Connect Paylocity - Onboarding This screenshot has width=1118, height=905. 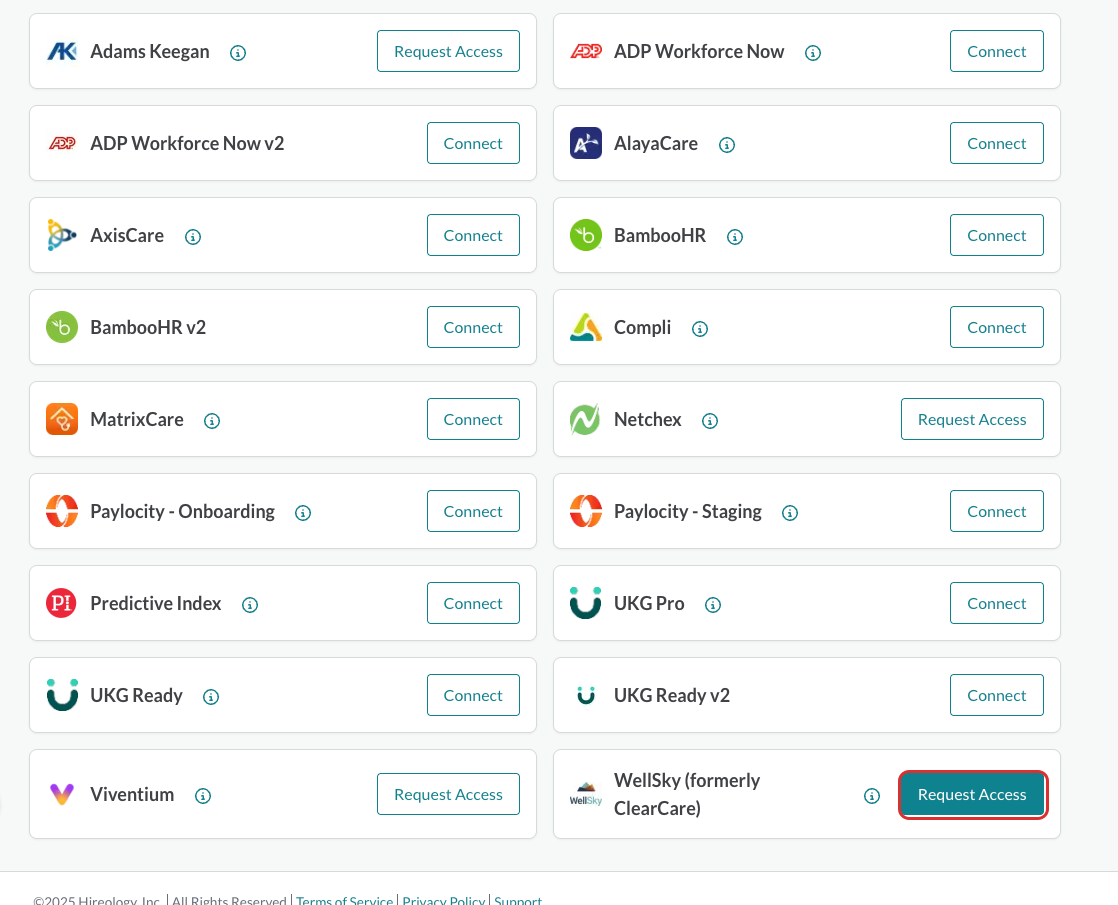point(473,511)
